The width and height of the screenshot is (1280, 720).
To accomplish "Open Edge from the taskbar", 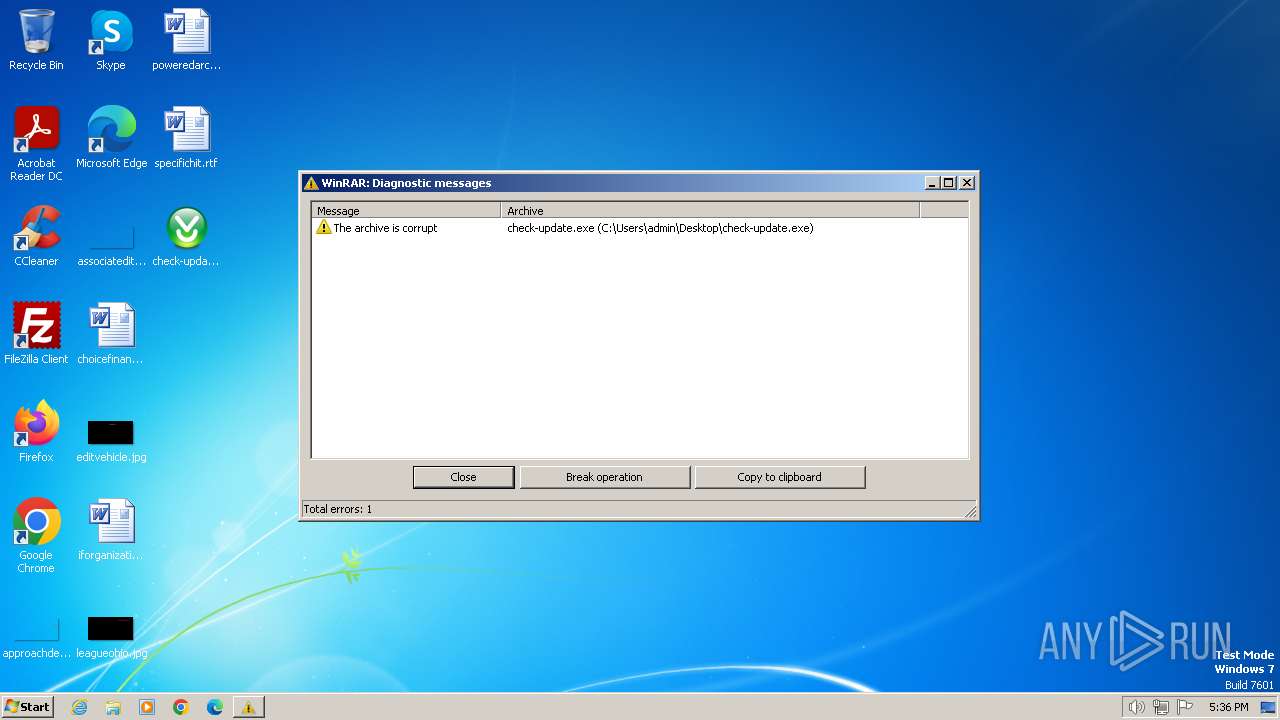I will (215, 707).
